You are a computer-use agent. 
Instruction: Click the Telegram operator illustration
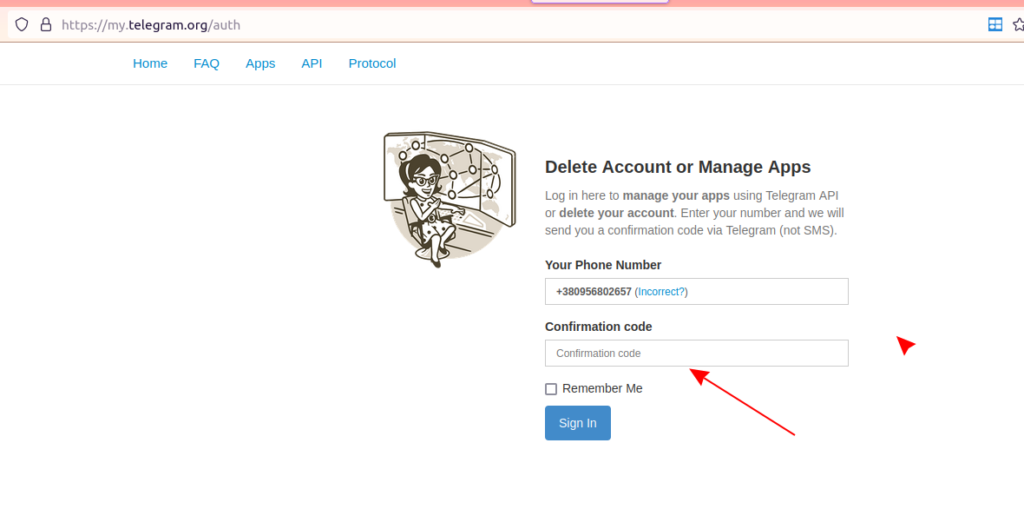click(x=449, y=199)
